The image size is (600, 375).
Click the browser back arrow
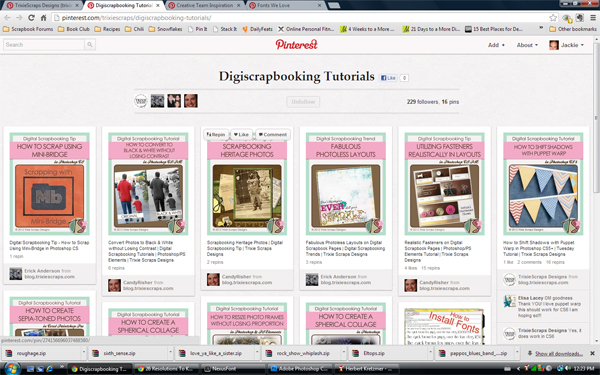[7, 18]
